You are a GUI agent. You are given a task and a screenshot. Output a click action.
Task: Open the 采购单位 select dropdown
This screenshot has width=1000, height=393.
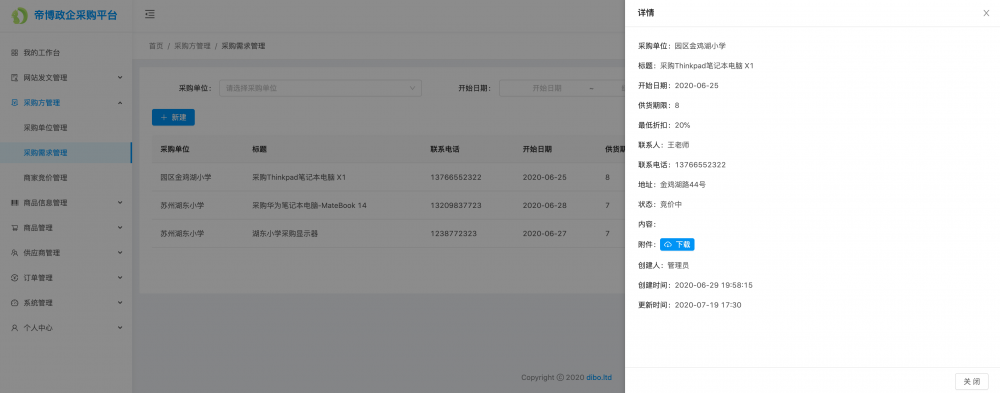[x=320, y=88]
